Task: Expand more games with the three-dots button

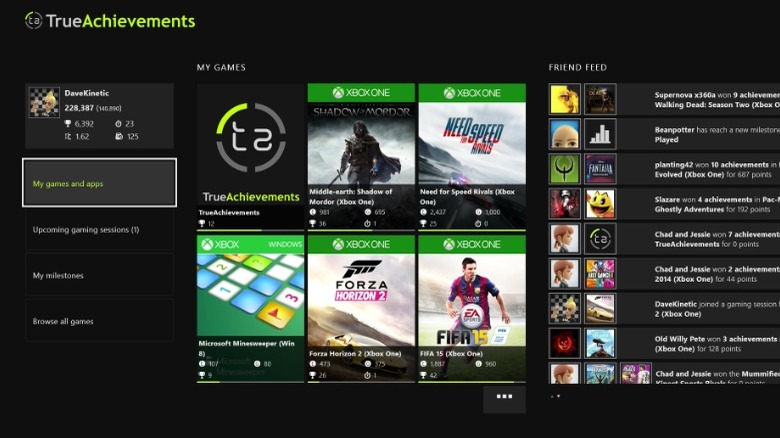Action: click(504, 399)
